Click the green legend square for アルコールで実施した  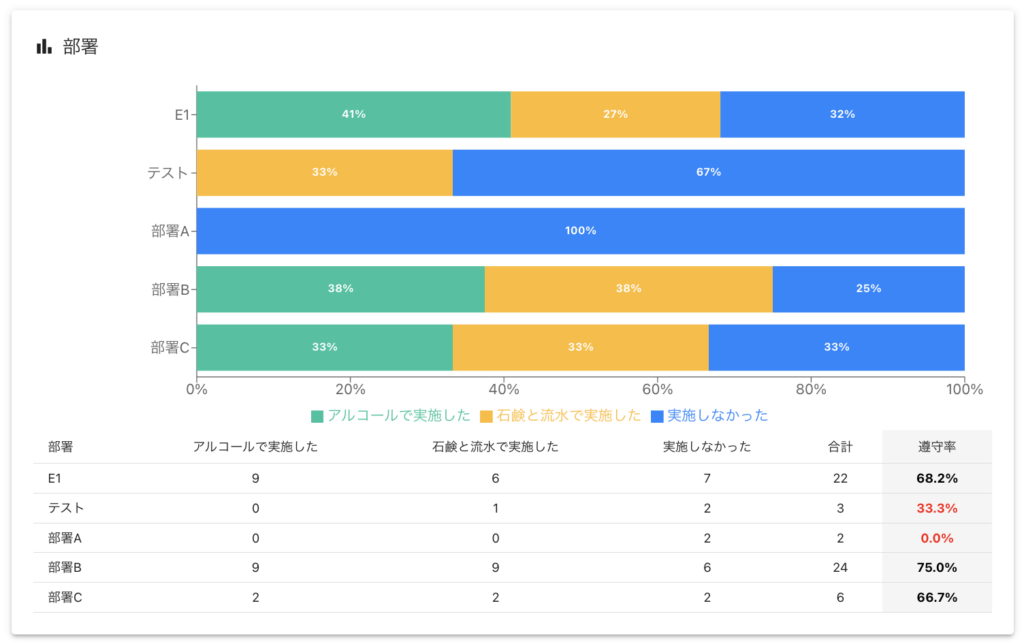[x=317, y=415]
